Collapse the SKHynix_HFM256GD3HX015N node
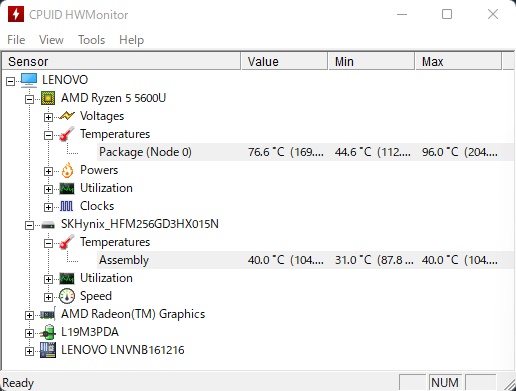 tap(29, 225)
